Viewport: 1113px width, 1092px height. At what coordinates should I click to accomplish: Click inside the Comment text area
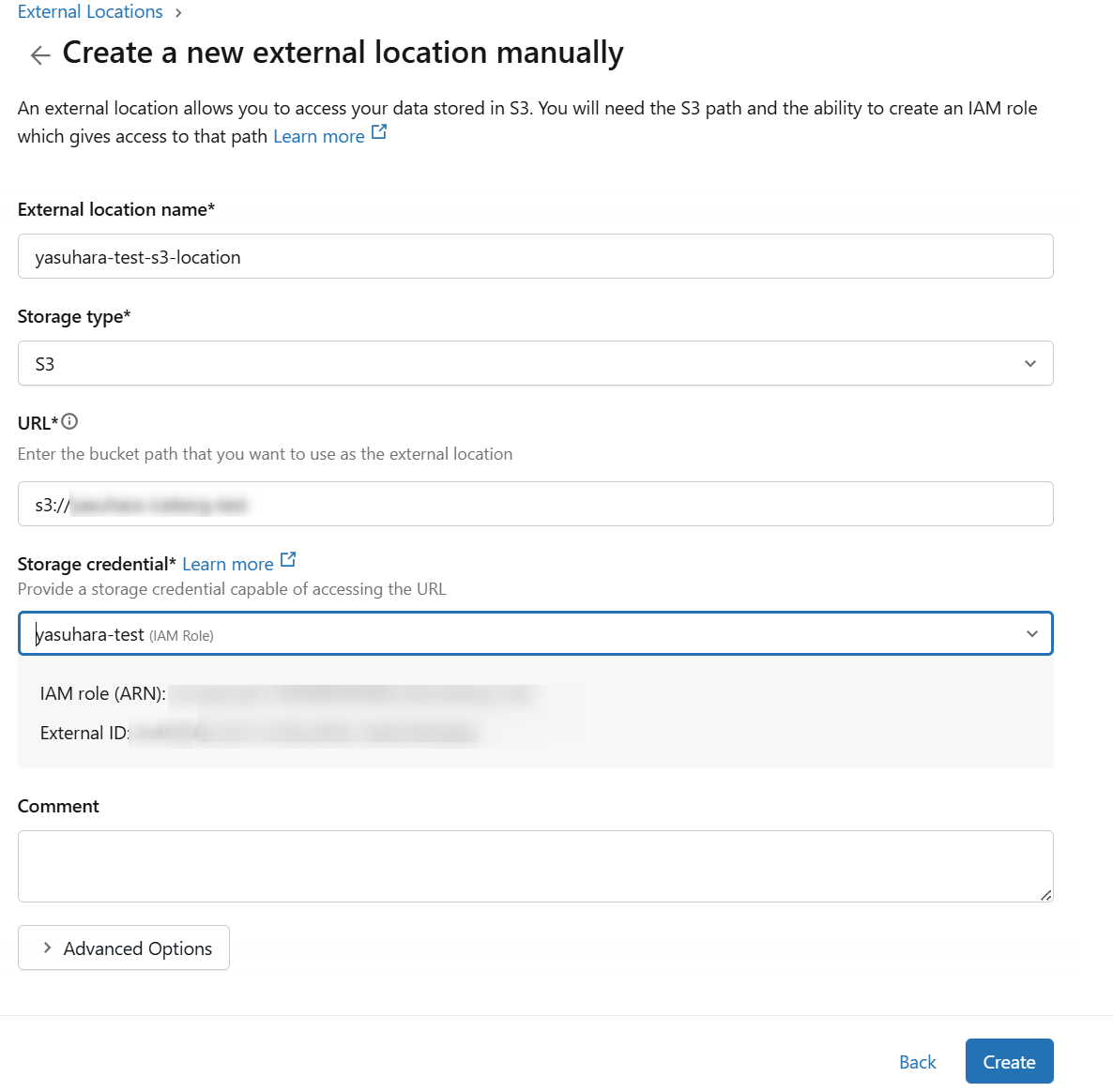point(535,866)
